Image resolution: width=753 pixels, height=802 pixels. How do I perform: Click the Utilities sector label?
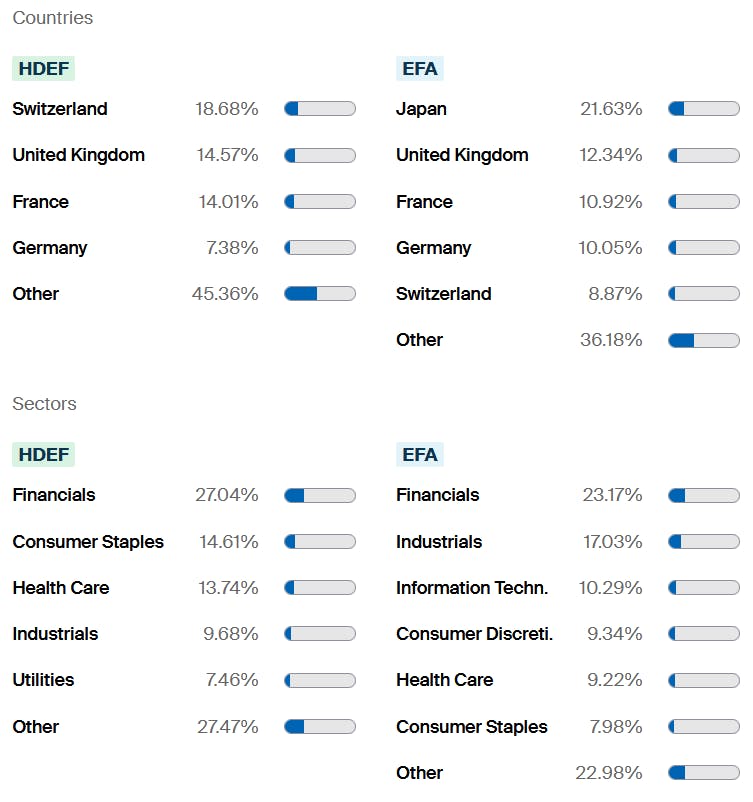coord(43,680)
